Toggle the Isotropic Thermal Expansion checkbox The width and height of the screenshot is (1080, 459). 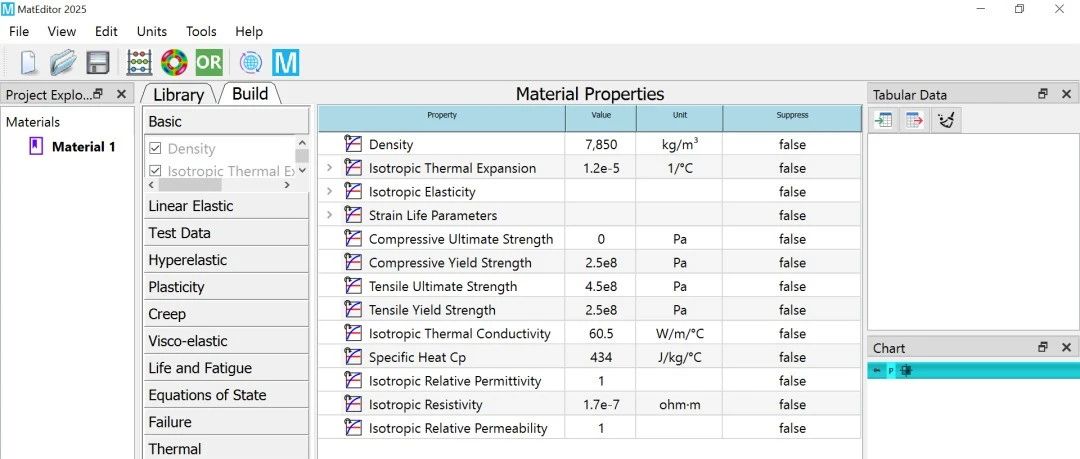155,171
